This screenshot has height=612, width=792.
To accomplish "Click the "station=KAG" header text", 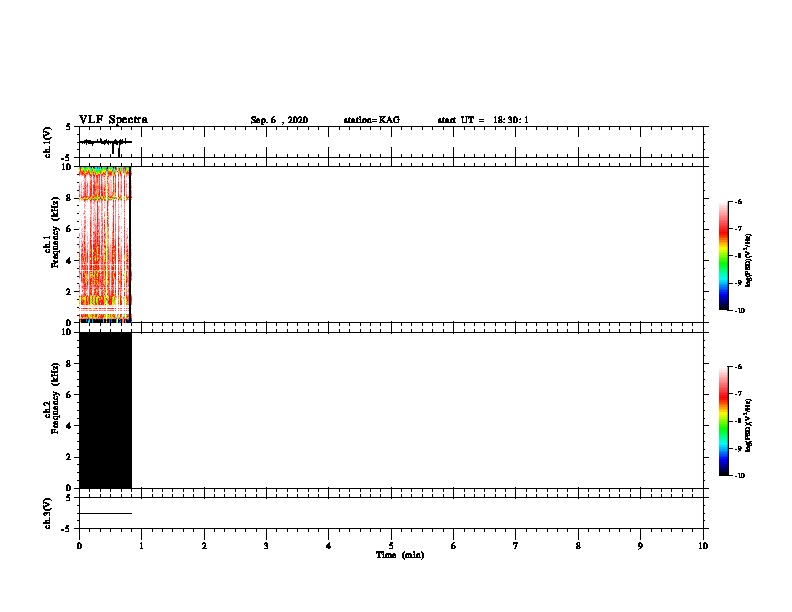I will [x=372, y=120].
